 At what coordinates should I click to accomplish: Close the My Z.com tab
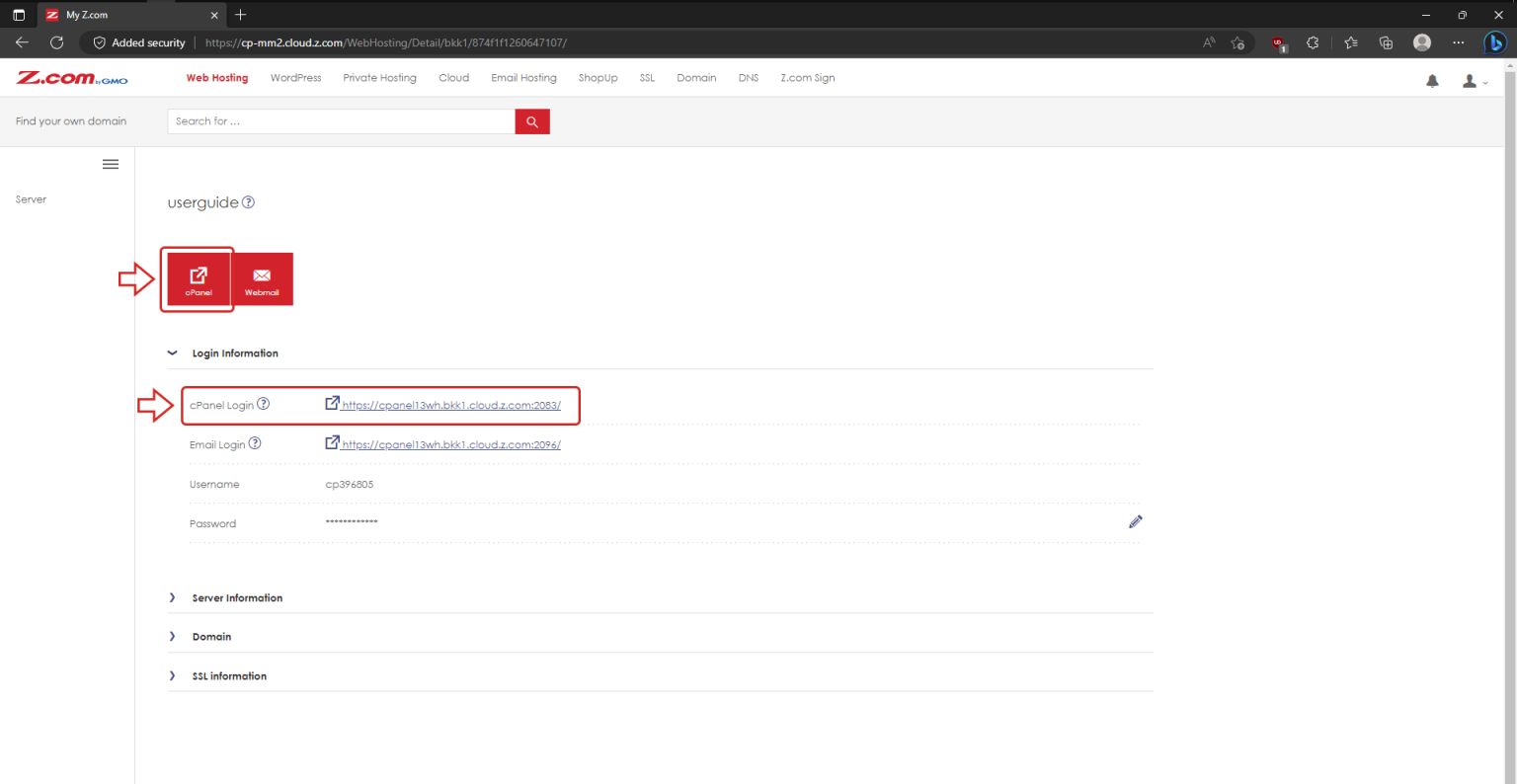tap(215, 15)
